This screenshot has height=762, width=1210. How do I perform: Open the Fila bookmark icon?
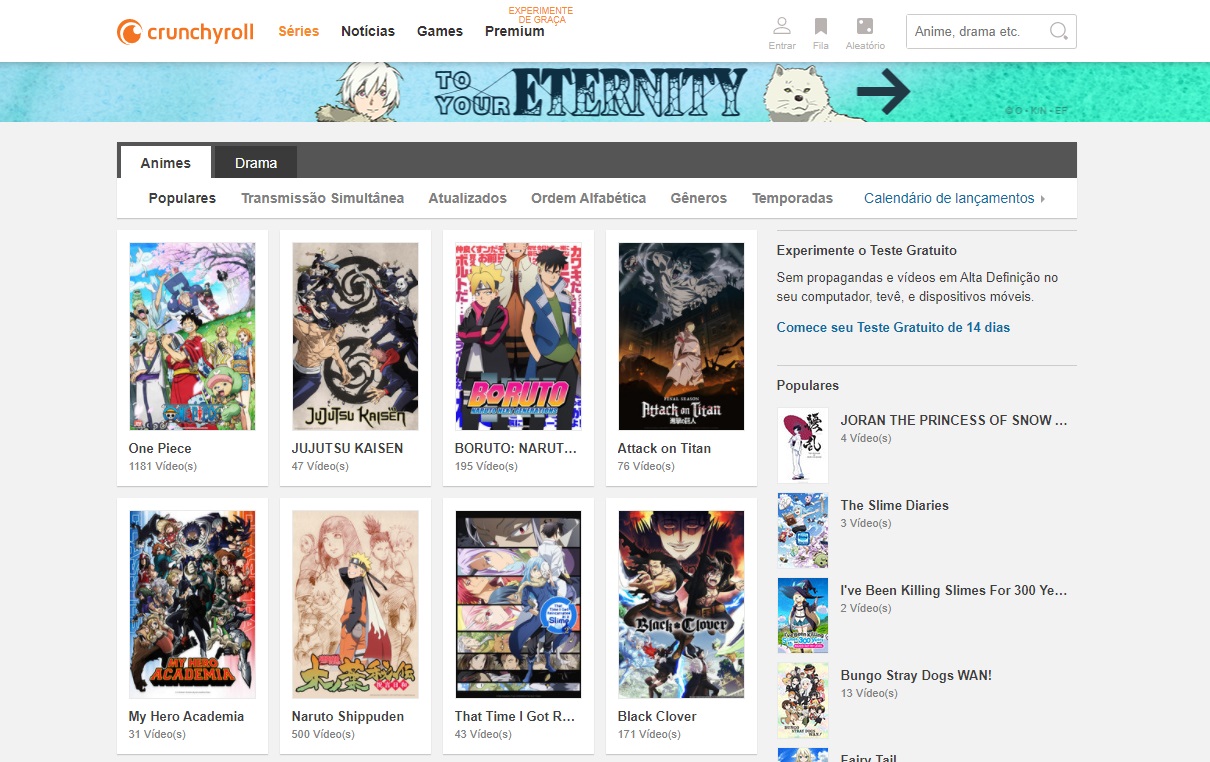[x=821, y=26]
